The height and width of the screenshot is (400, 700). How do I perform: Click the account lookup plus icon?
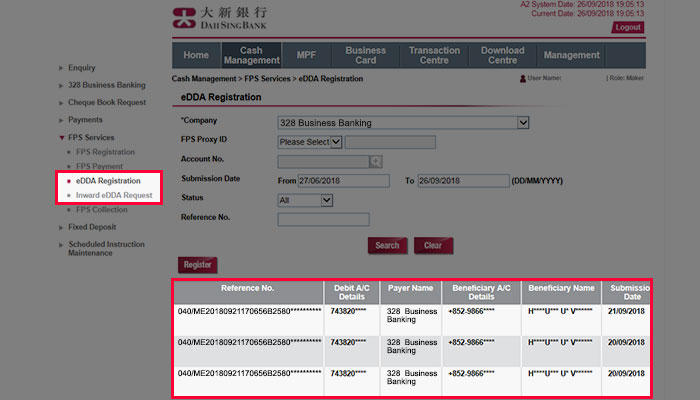(x=376, y=162)
